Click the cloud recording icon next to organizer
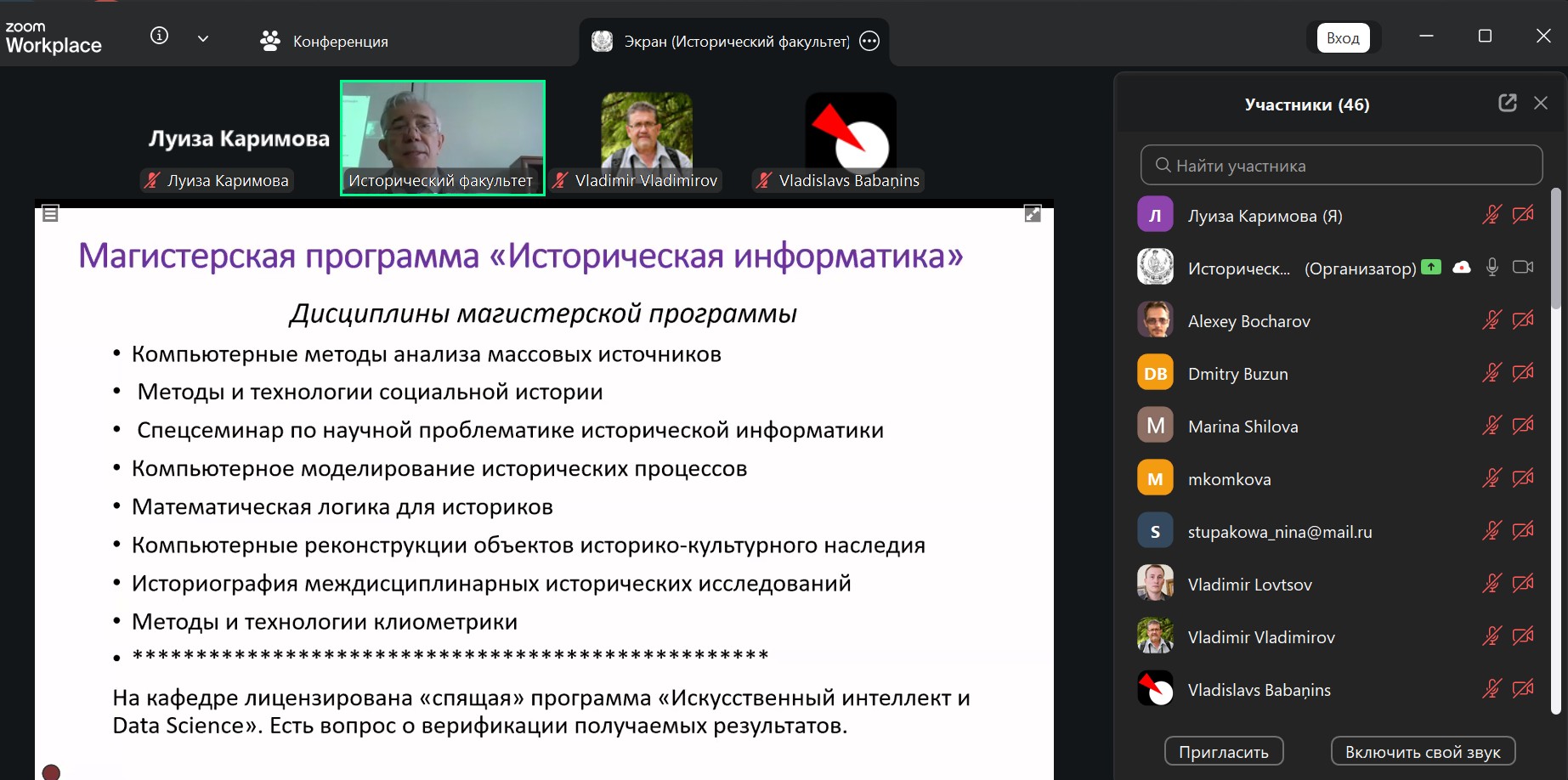The image size is (1568, 780). 1461,267
